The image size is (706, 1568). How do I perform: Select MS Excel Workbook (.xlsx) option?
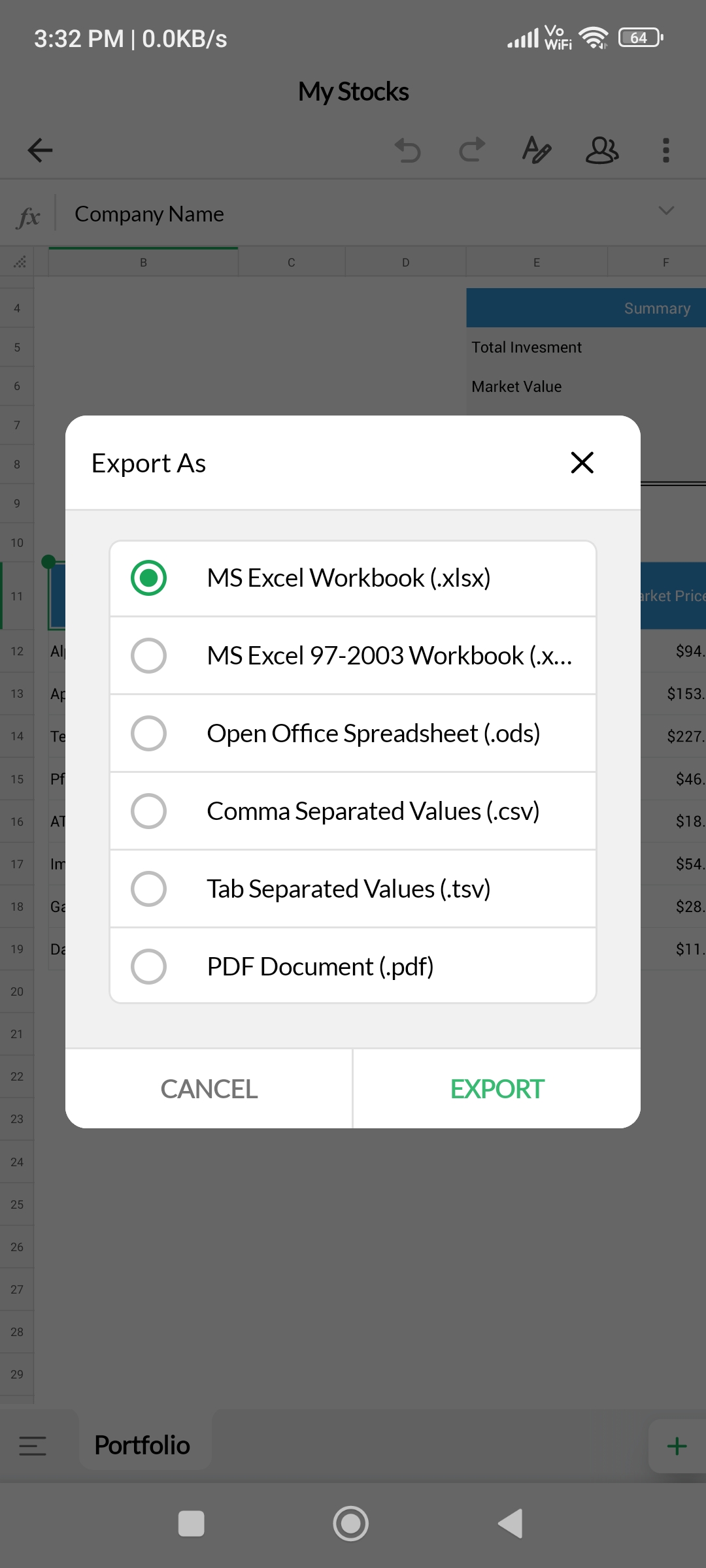point(353,578)
